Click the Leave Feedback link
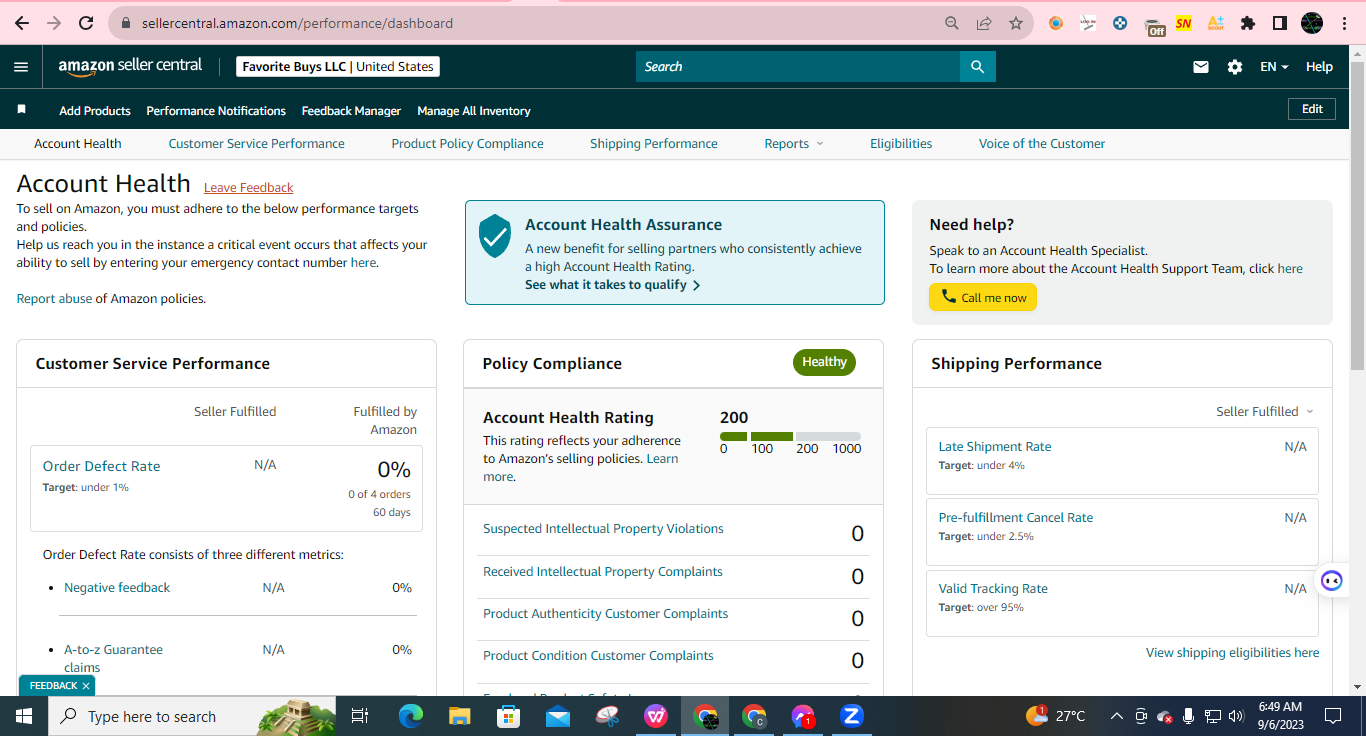Image resolution: width=1366 pixels, height=736 pixels. click(249, 188)
